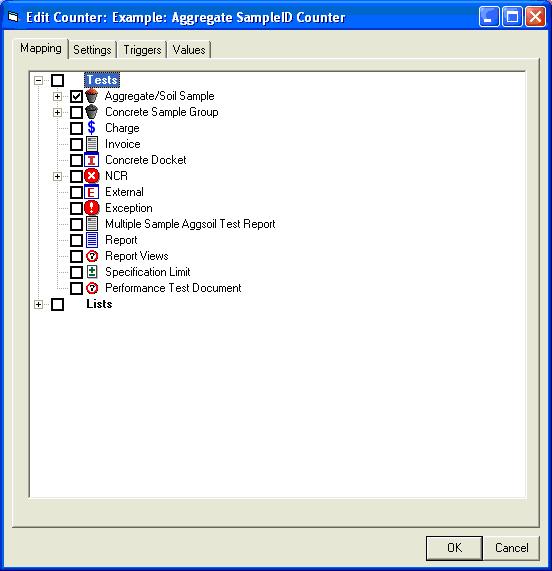Click the Specification Limit plus-minus icon
The image size is (552, 571).
pos(92,272)
